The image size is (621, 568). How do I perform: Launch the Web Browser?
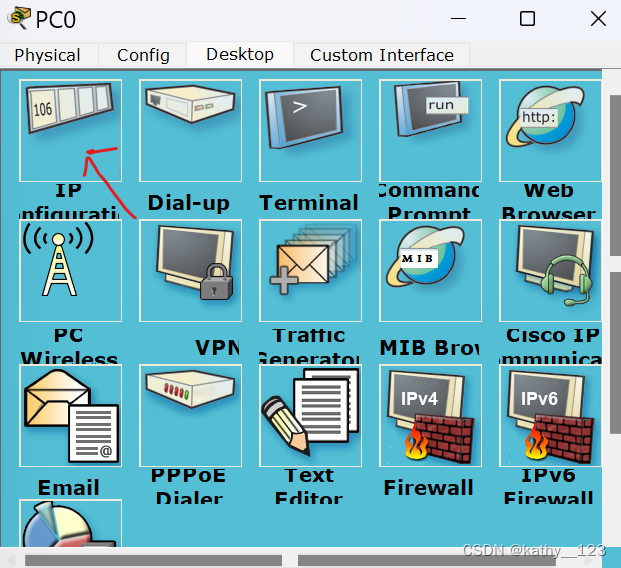(x=551, y=130)
